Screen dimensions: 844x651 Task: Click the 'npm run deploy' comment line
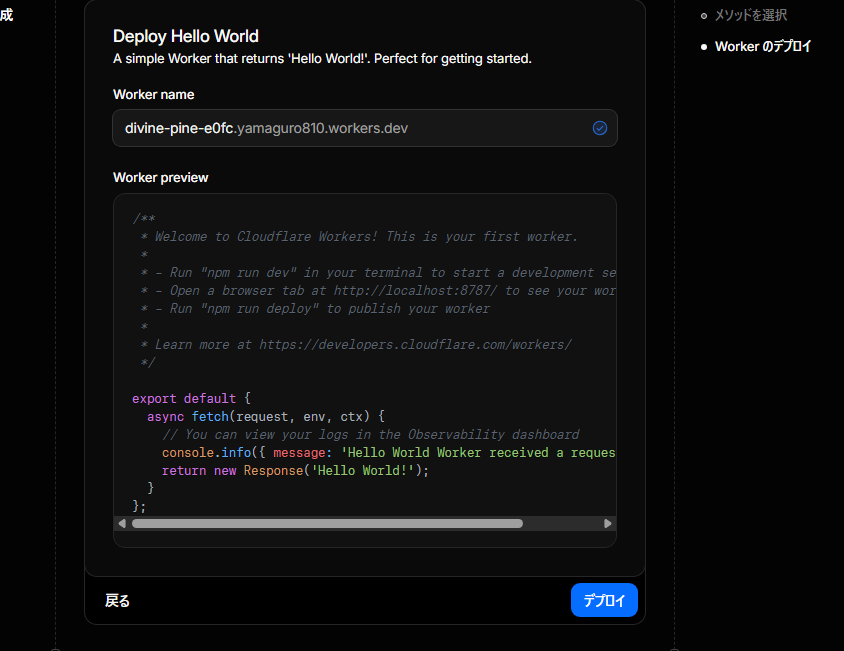click(x=315, y=309)
